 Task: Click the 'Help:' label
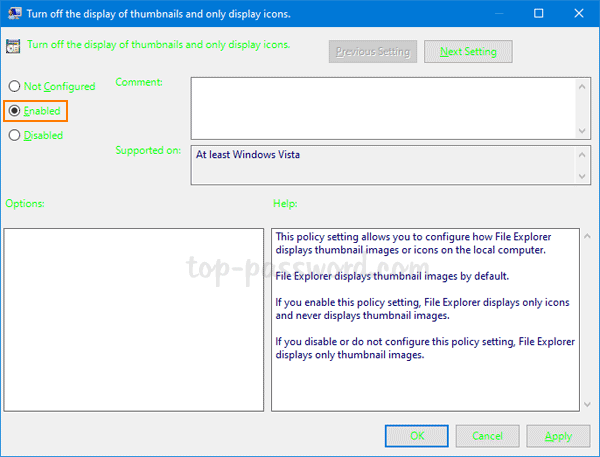click(285, 203)
